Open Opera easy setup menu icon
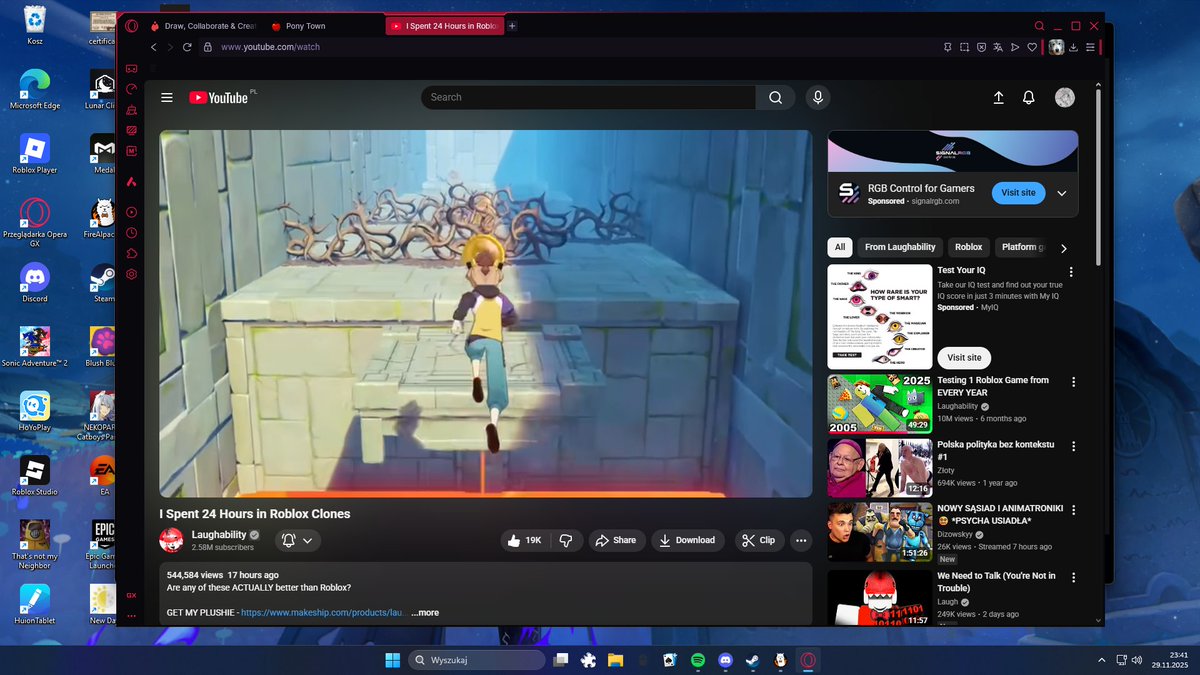The image size is (1200, 675). (x=1089, y=47)
